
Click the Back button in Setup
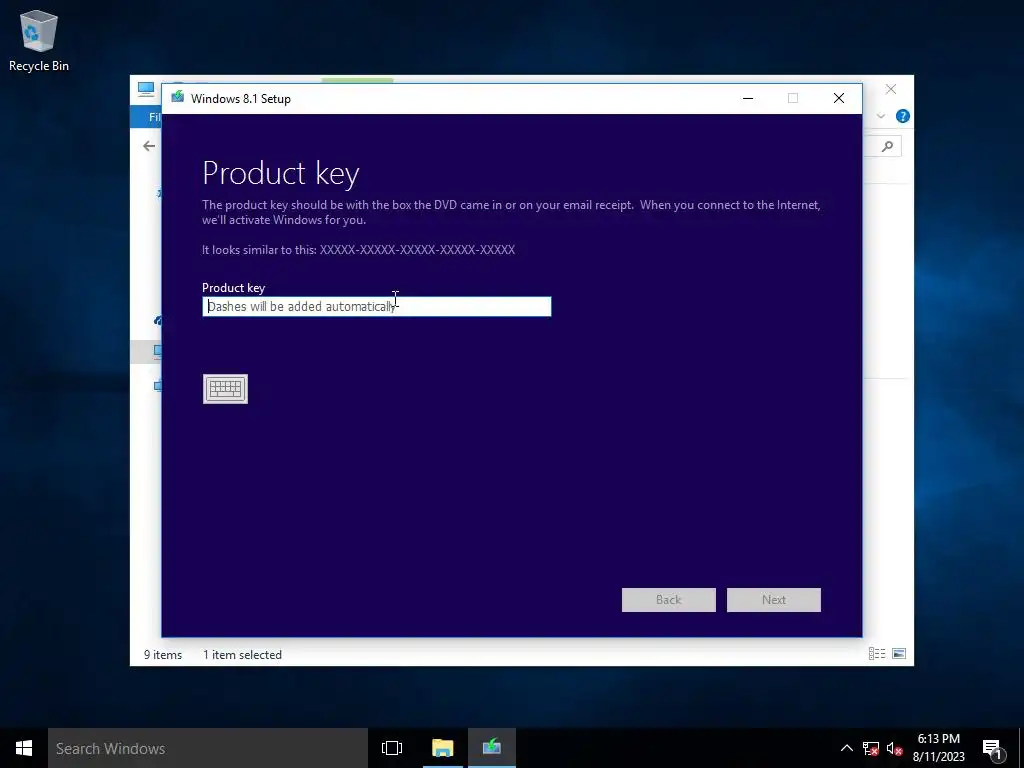pos(669,600)
